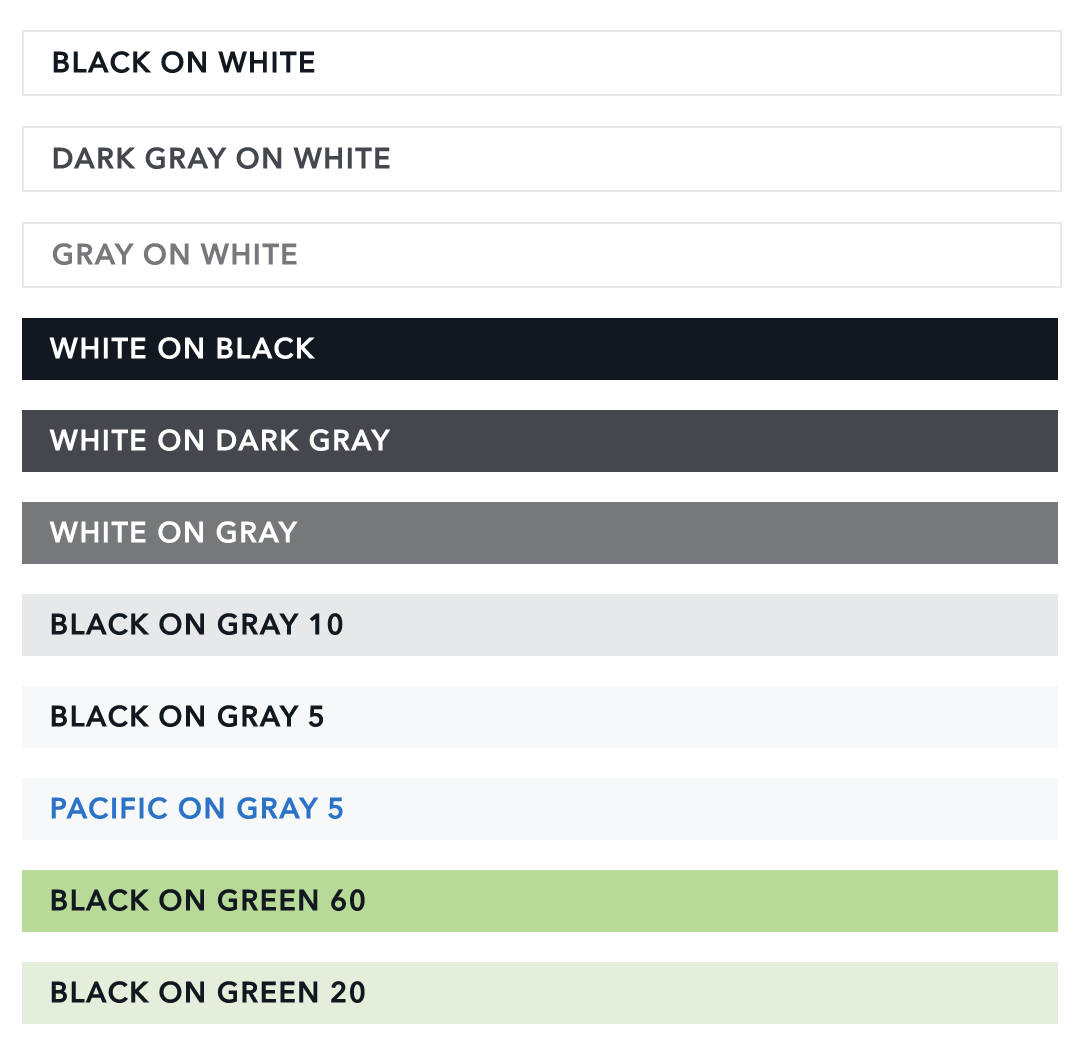Click the 'WHITE ON DARK GRAY' text
This screenshot has height=1052, width=1084.
220,441
